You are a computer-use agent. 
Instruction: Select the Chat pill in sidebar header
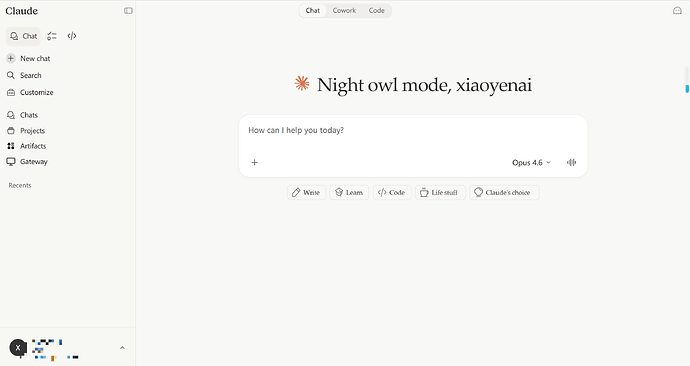tap(23, 36)
